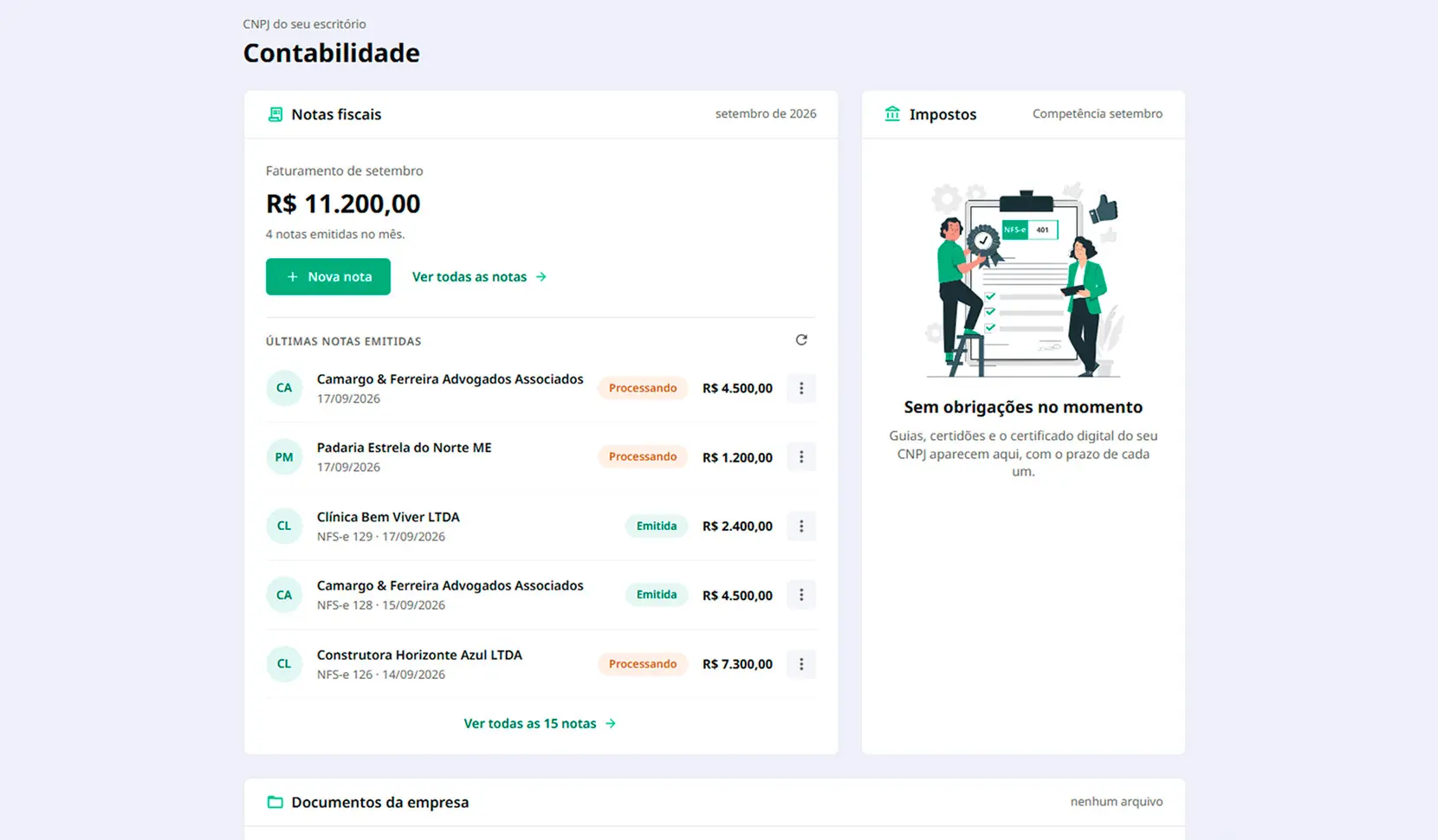Click the R$ 11.200,00 faturamento total
Screen dimensions: 1438x840
[x=343, y=204]
